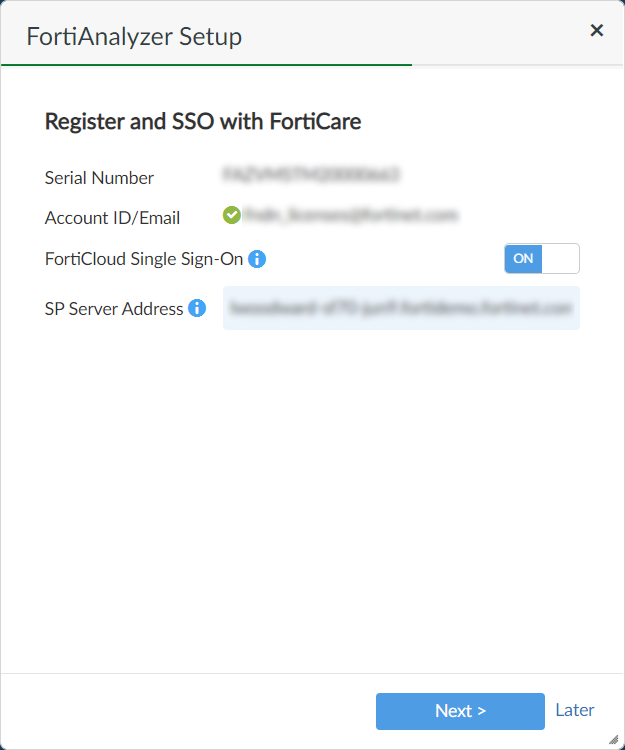Click the white knob of the ON switch
Screen dimensions: 625x750
(x=560, y=259)
